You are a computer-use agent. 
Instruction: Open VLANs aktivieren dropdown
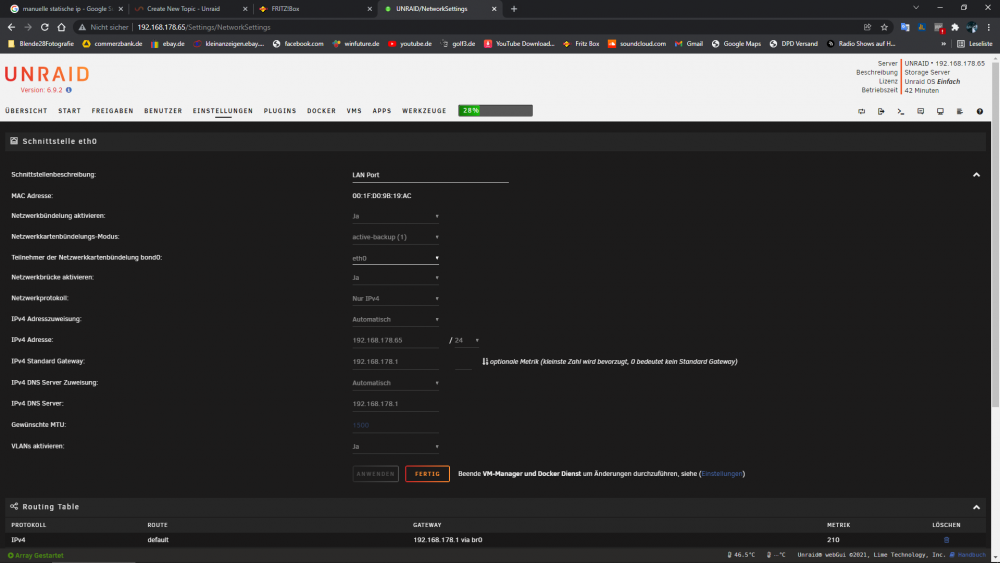[x=395, y=446]
